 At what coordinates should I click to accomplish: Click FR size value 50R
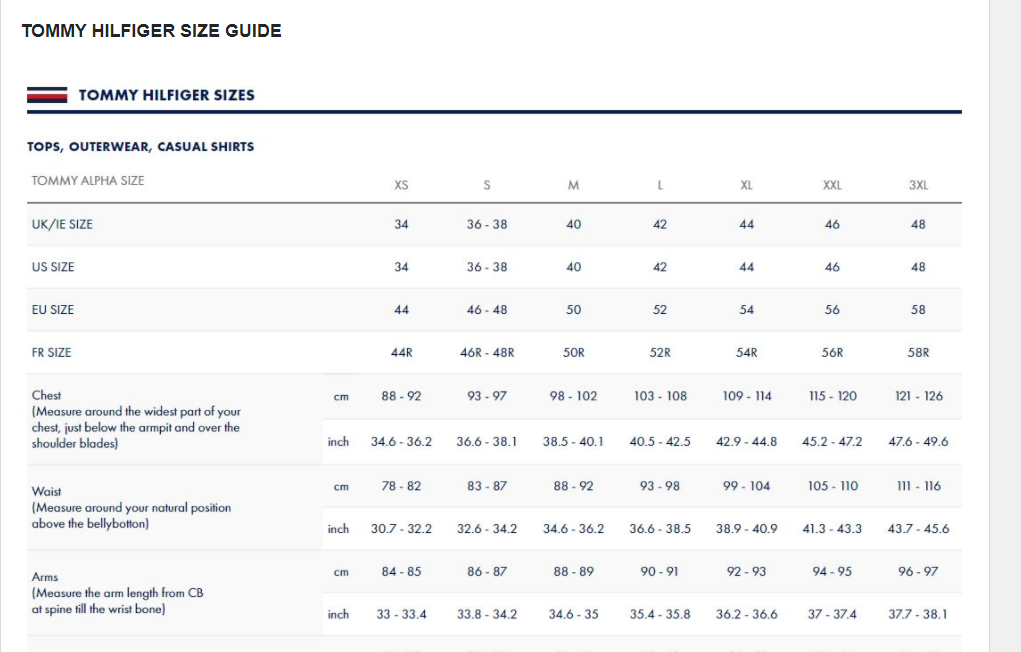click(573, 352)
